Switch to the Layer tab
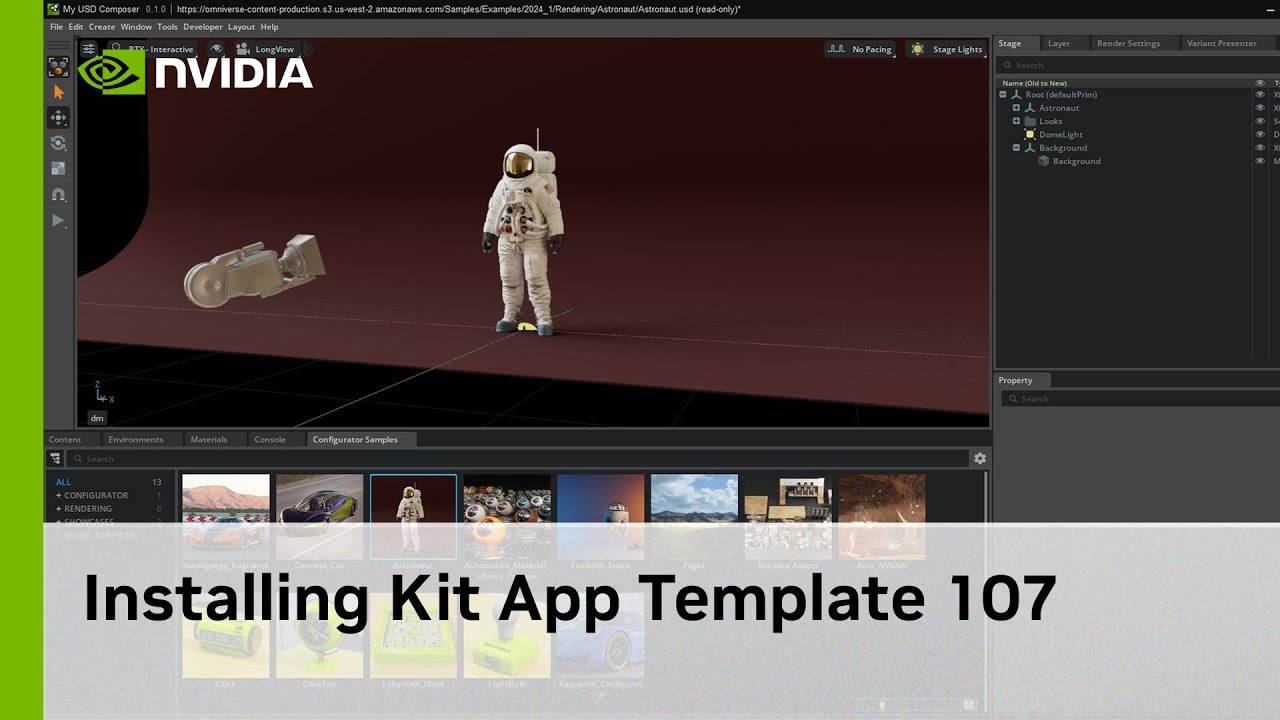The image size is (1280, 720). click(x=1065, y=43)
